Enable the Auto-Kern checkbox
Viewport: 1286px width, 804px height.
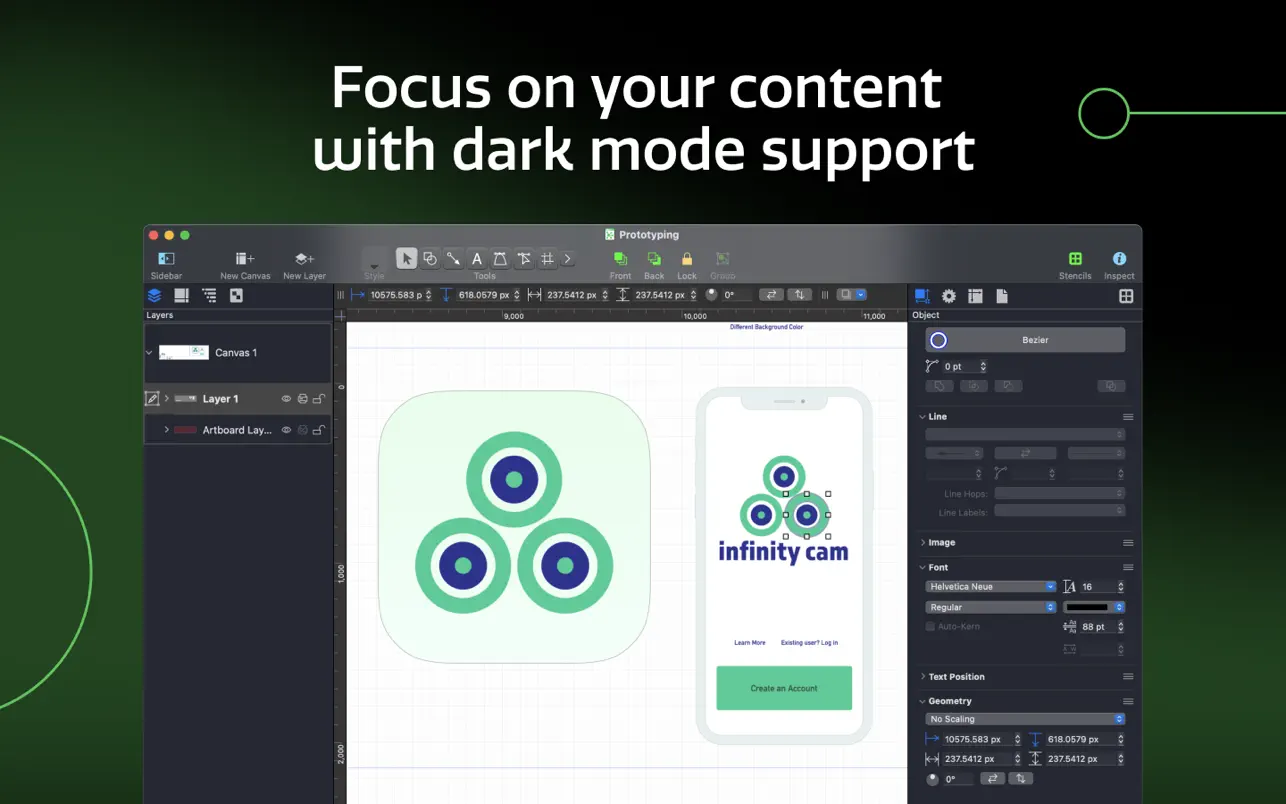930,627
